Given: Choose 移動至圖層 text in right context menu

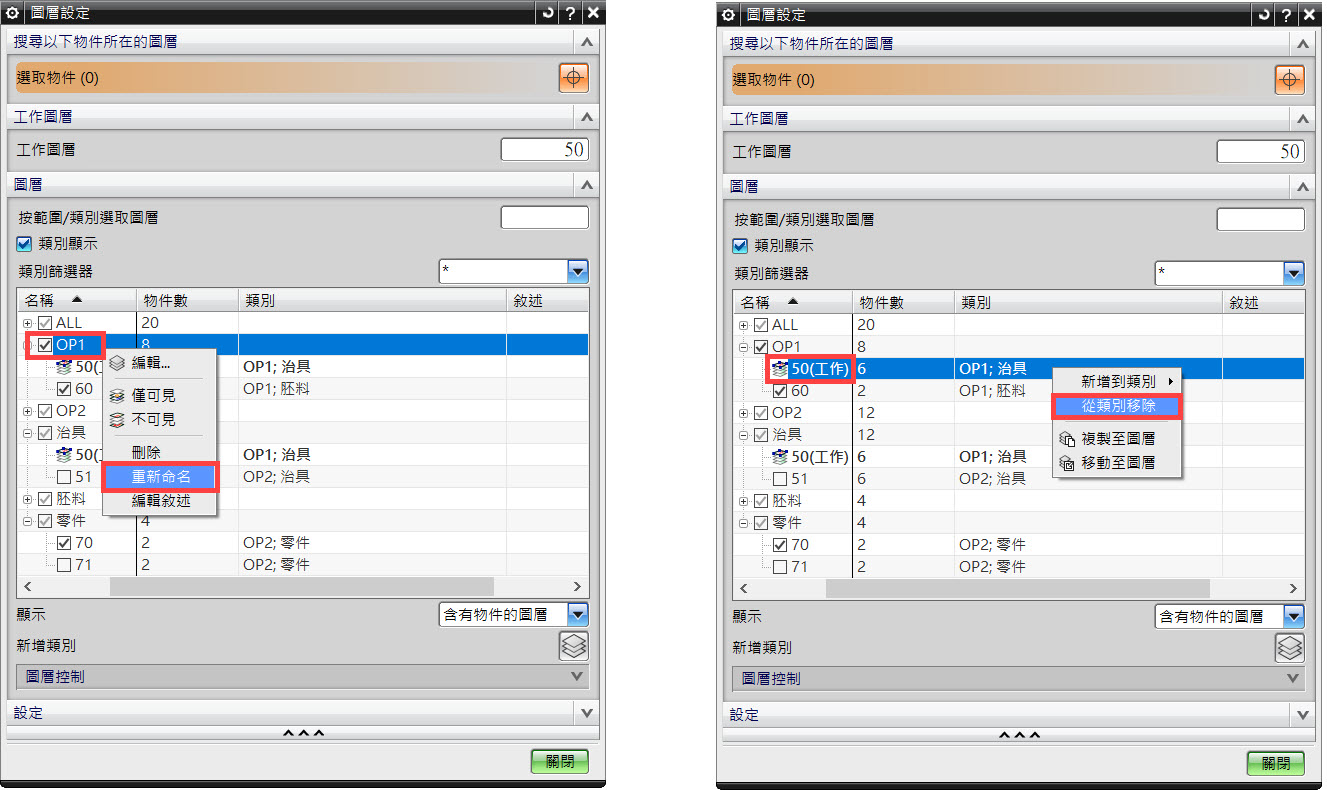Looking at the screenshot, I should click(1119, 463).
